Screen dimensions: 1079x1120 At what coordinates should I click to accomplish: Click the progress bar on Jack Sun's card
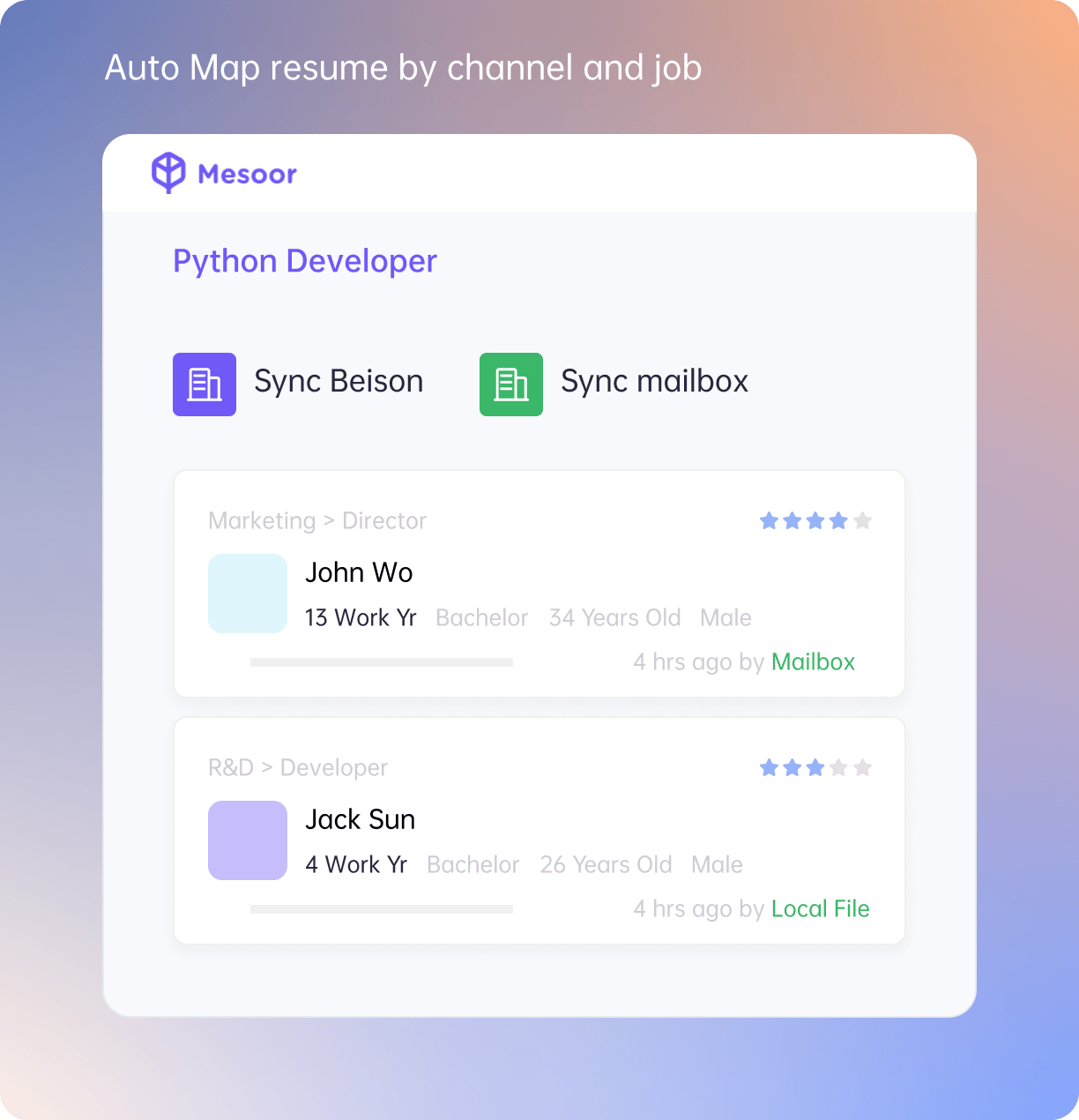point(382,909)
